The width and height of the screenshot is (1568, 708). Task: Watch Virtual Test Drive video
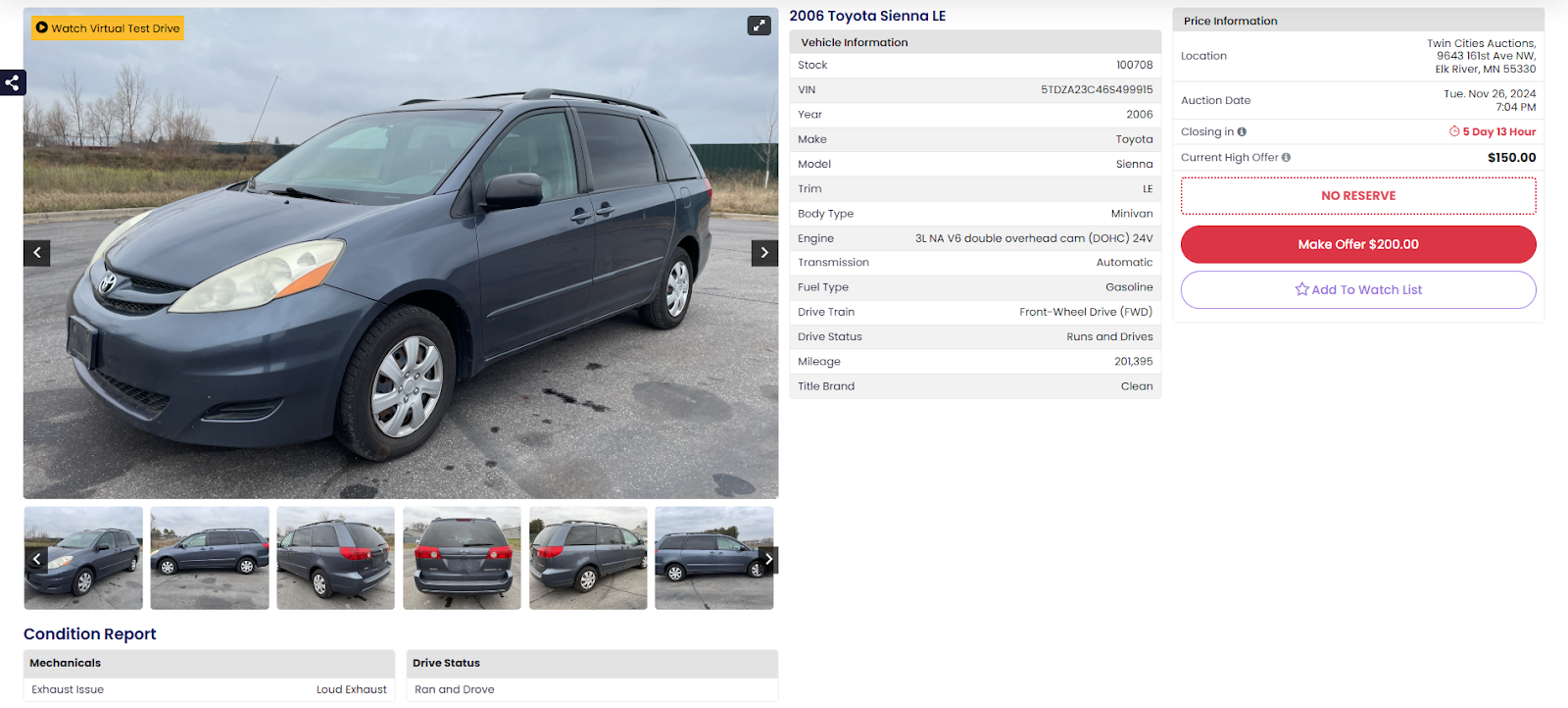108,28
